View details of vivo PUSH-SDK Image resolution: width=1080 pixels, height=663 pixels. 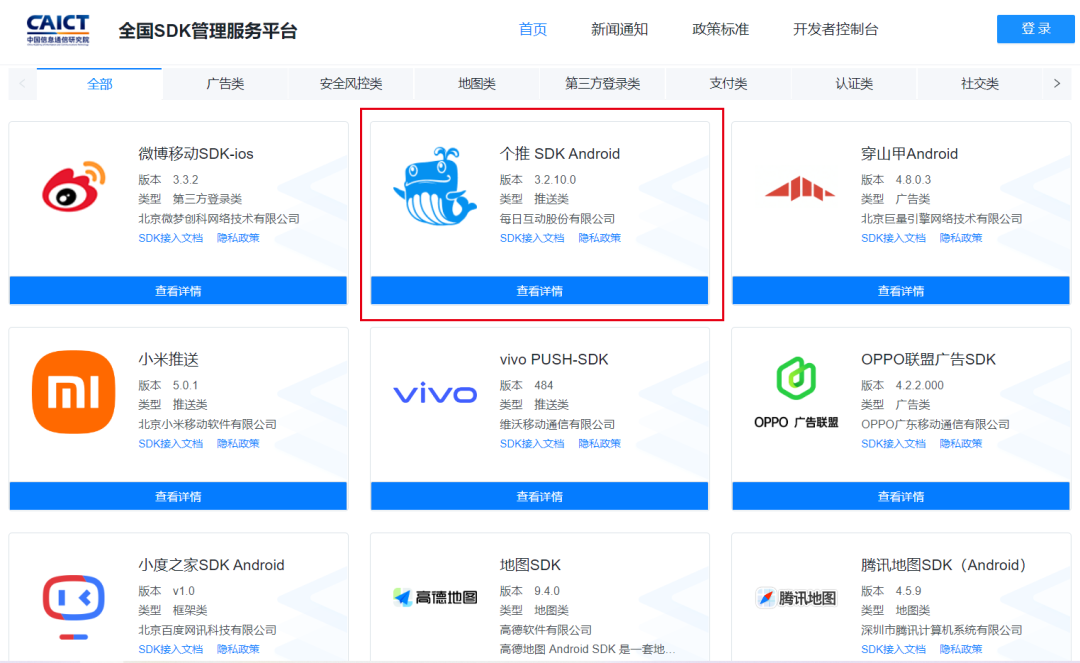click(539, 496)
